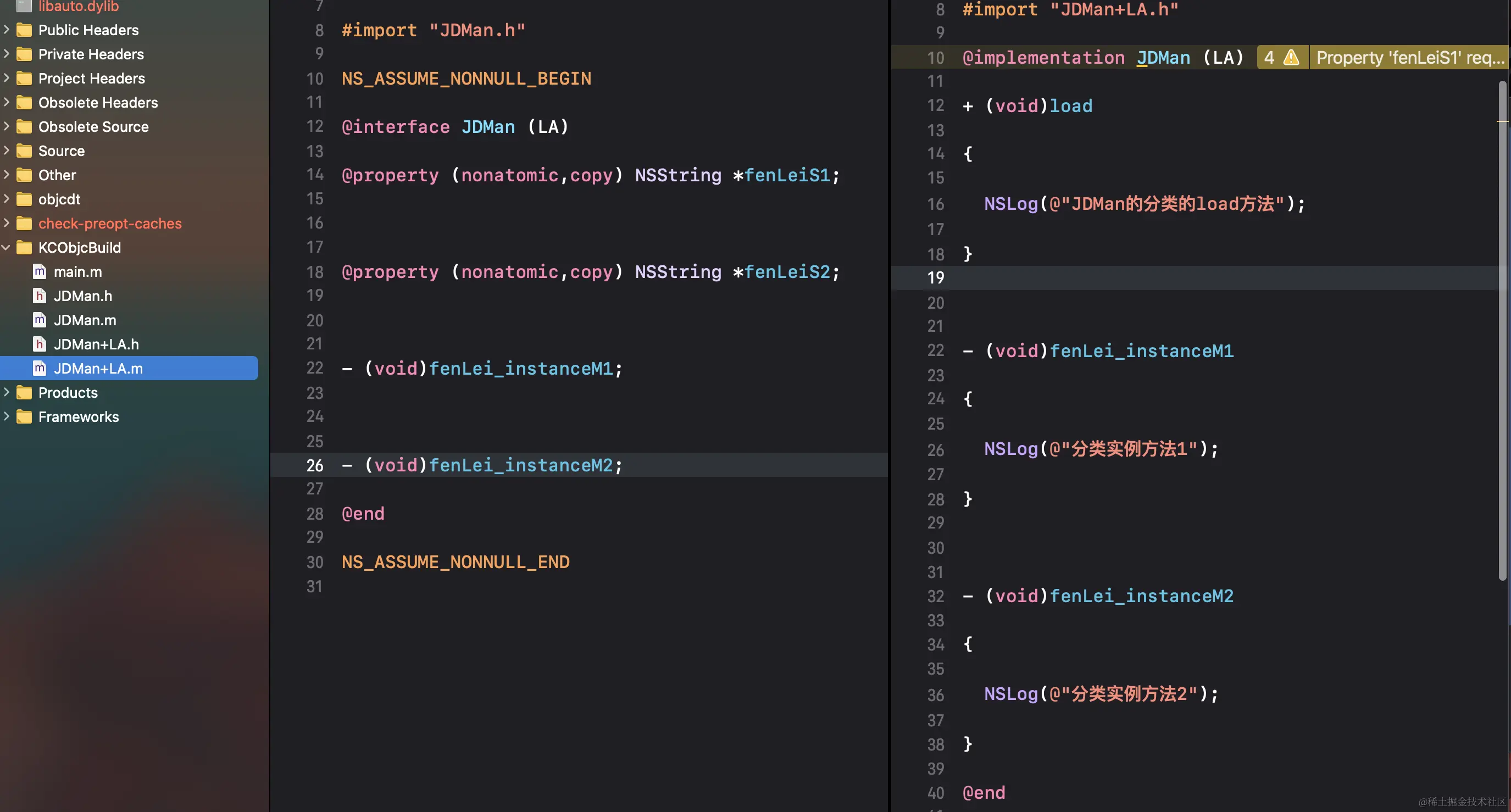Click the Project Headers folder icon
The height and width of the screenshot is (812, 1511).
(24, 78)
